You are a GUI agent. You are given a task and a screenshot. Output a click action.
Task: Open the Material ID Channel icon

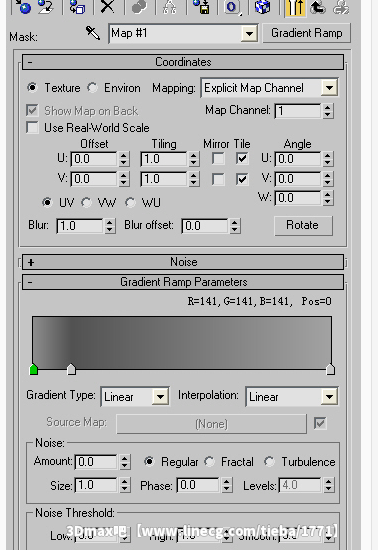[232, 7]
